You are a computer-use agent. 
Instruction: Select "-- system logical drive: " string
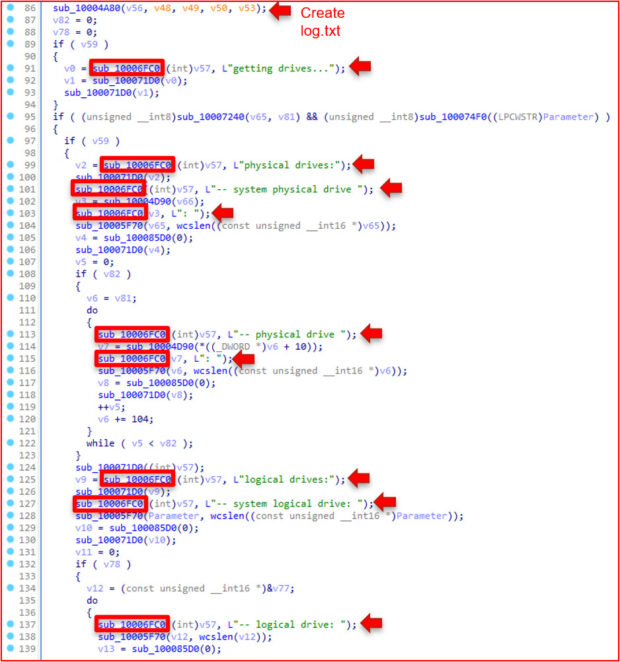click(x=286, y=504)
